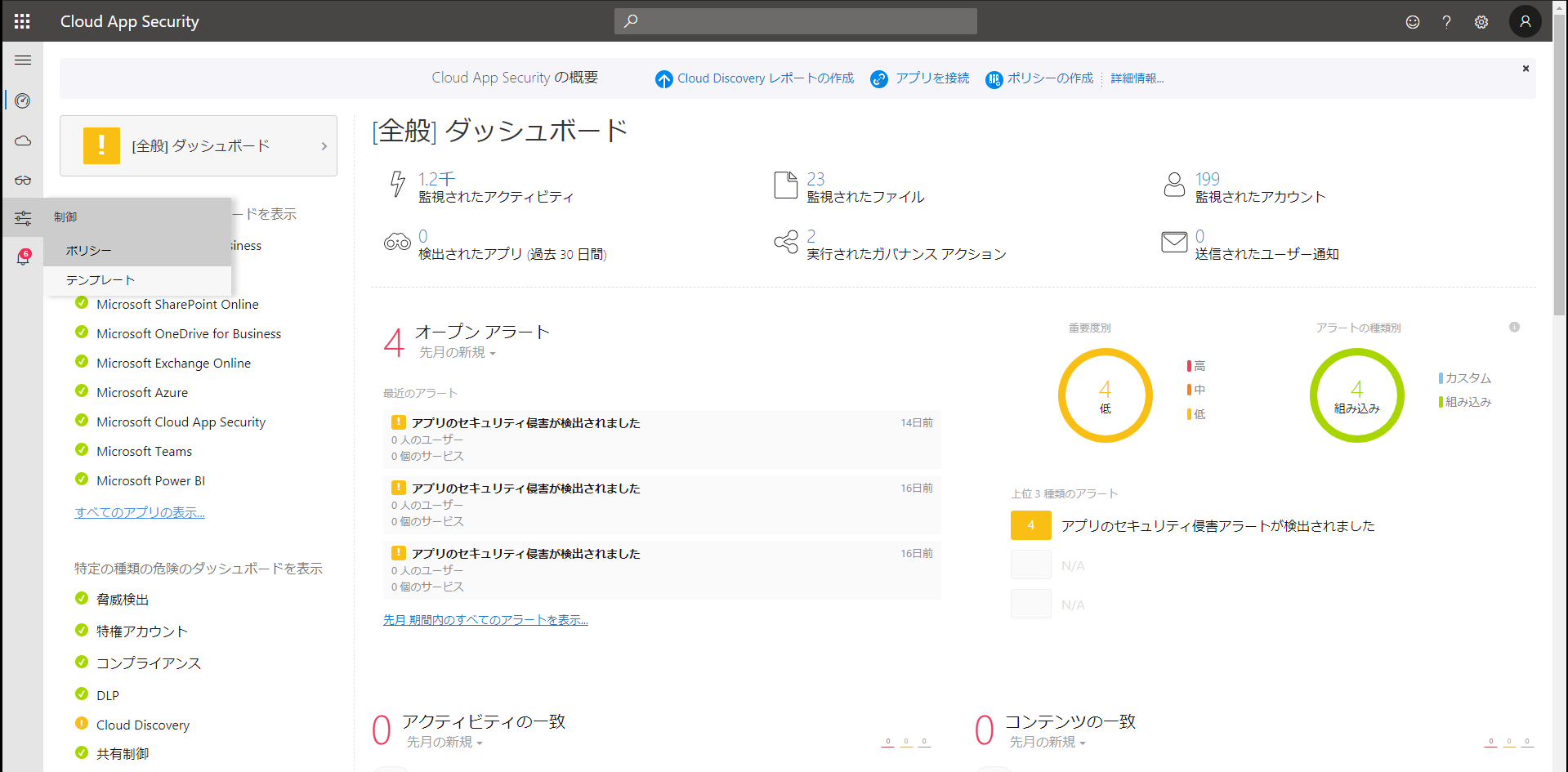The height and width of the screenshot is (772, 1568).
Task: Open the settings gear icon
Action: (1481, 21)
